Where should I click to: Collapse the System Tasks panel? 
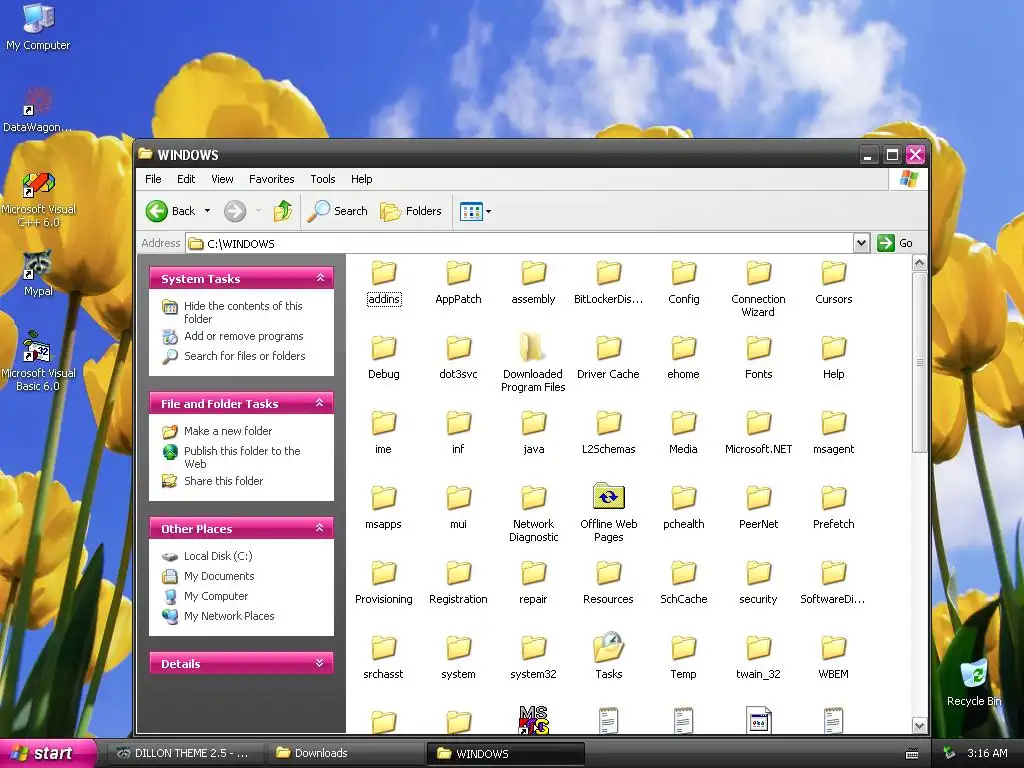coord(320,278)
